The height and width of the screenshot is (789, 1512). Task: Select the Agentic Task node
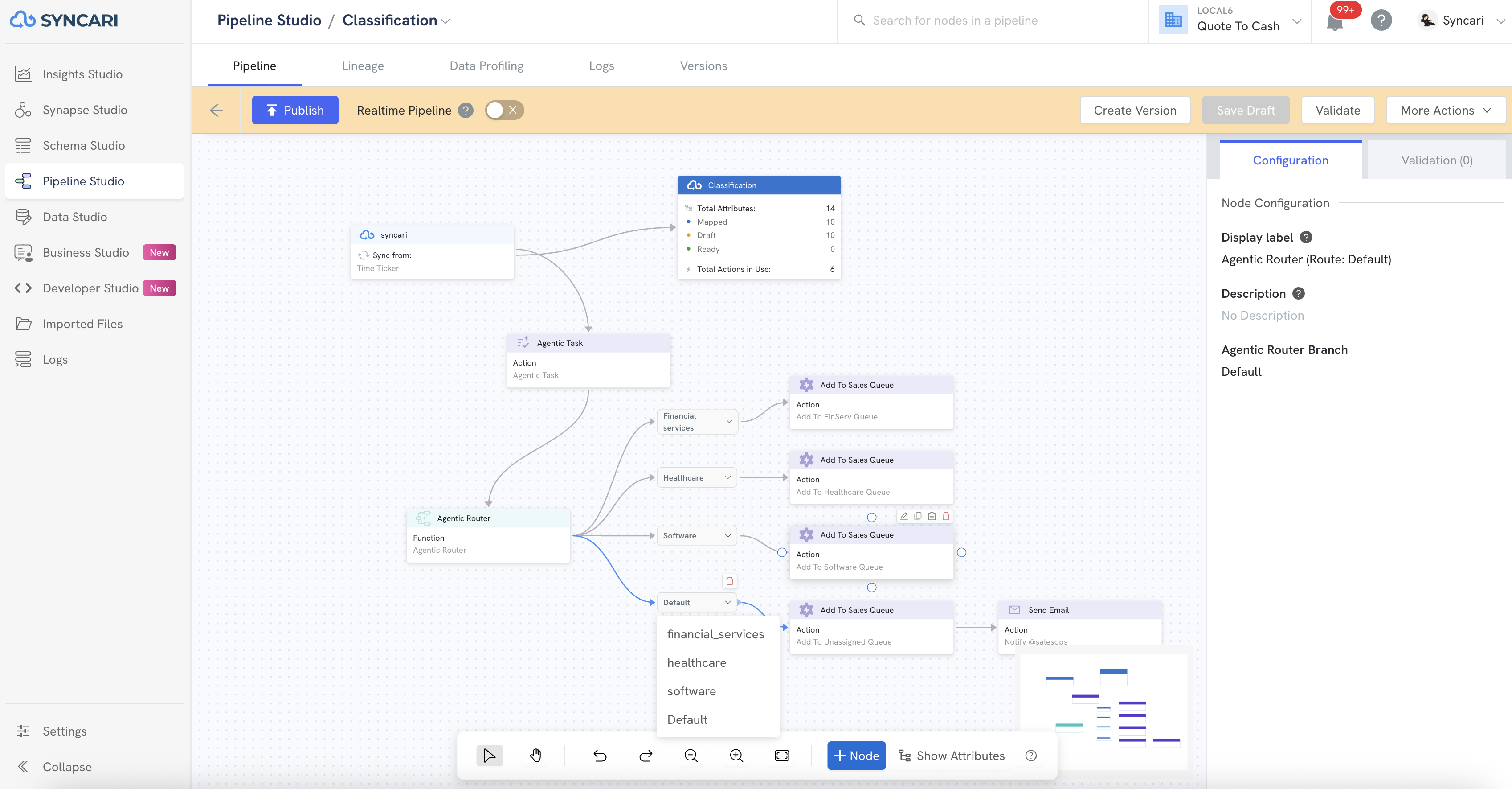588,361
